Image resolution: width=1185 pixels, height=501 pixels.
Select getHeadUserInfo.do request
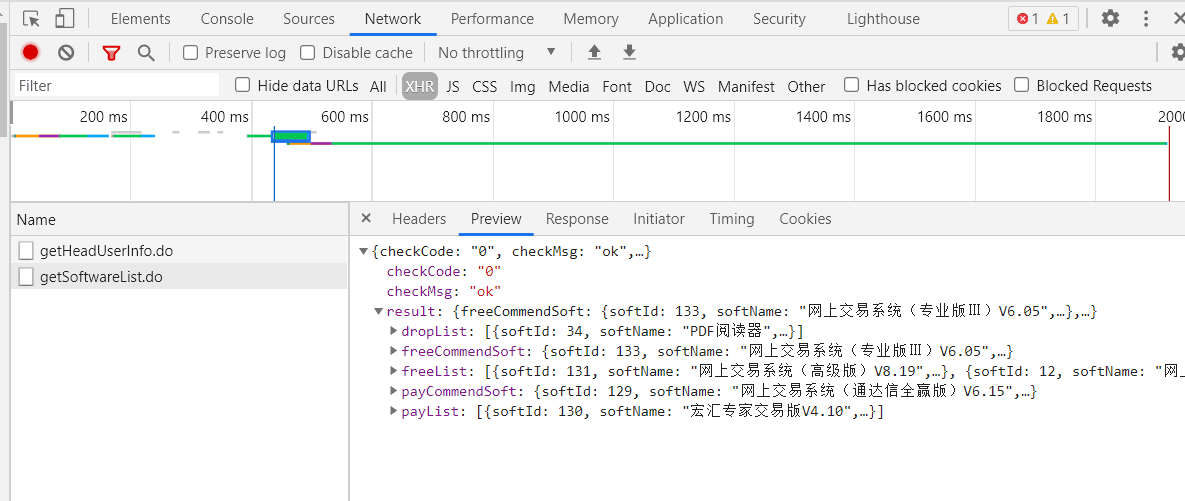(x=180, y=250)
